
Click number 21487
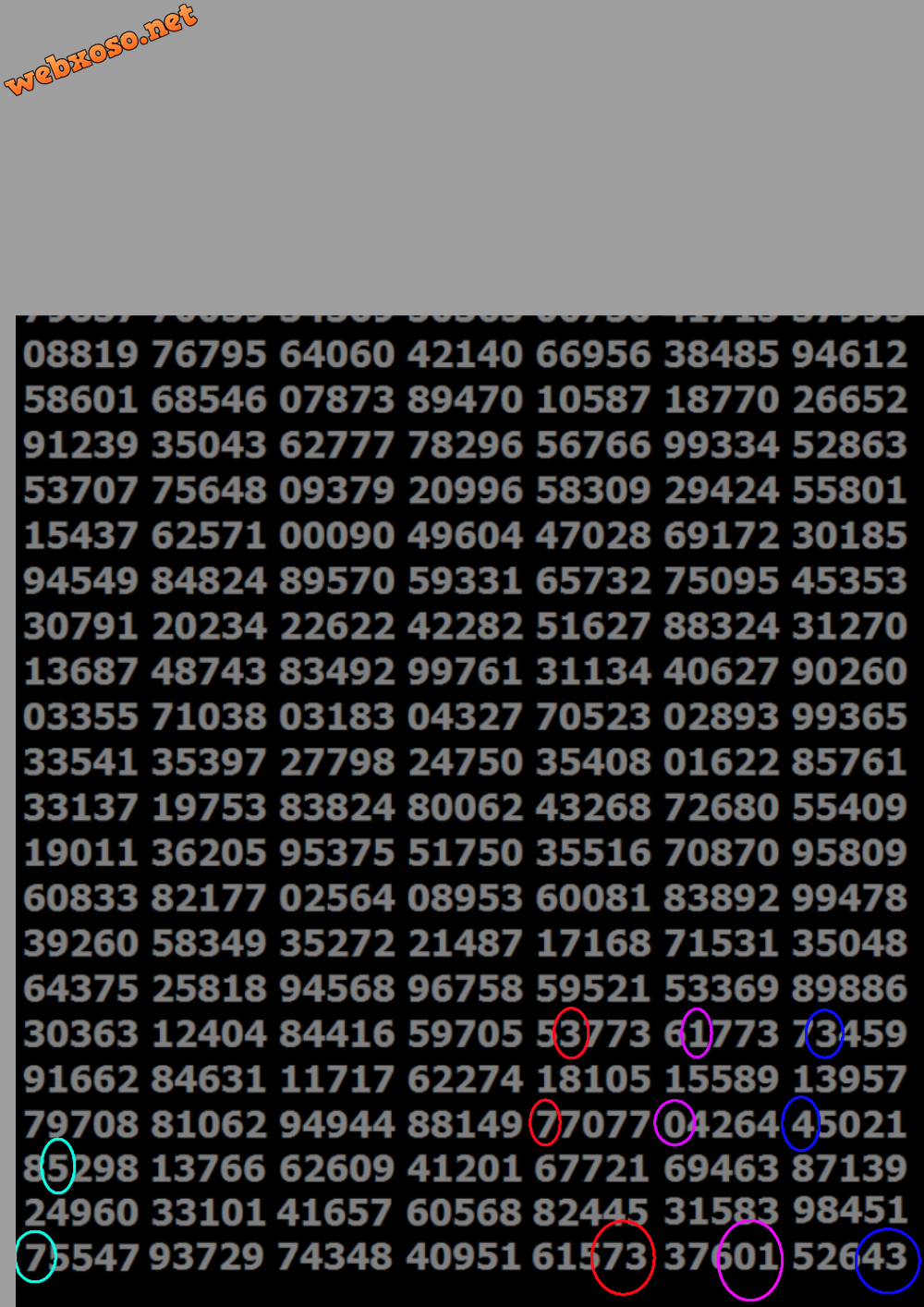tap(465, 943)
